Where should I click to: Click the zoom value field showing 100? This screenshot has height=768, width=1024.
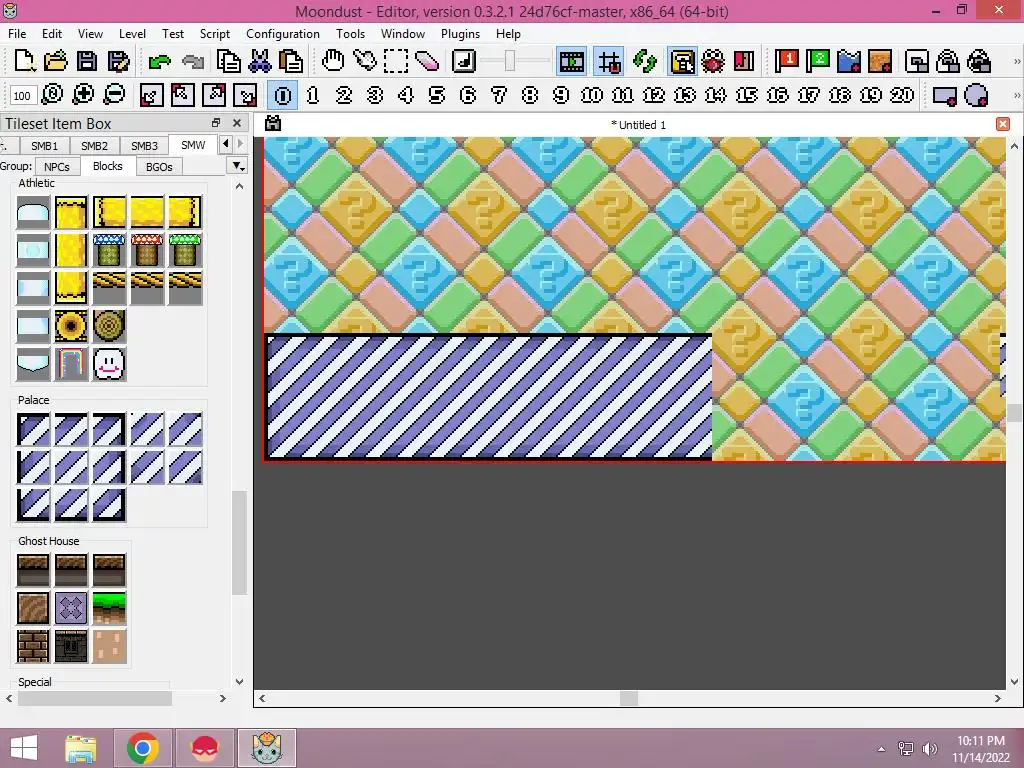point(22,96)
